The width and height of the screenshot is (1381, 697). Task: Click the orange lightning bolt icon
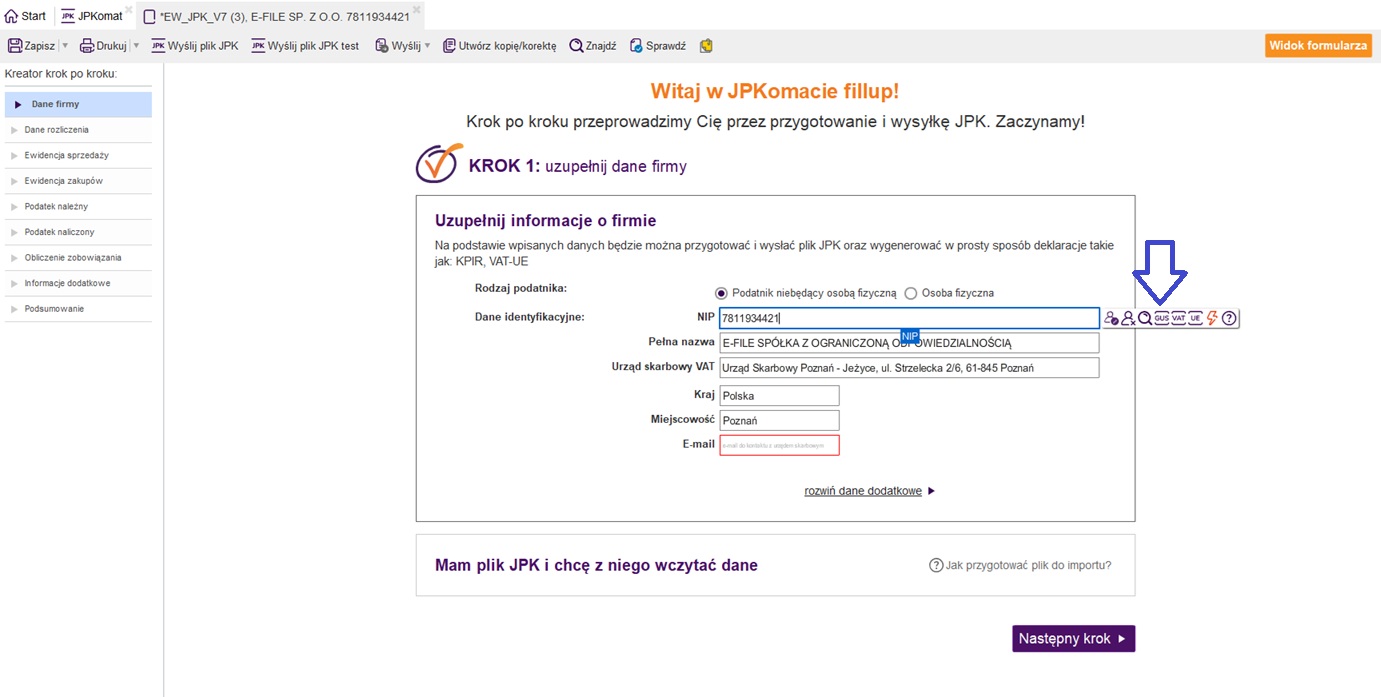(1212, 318)
